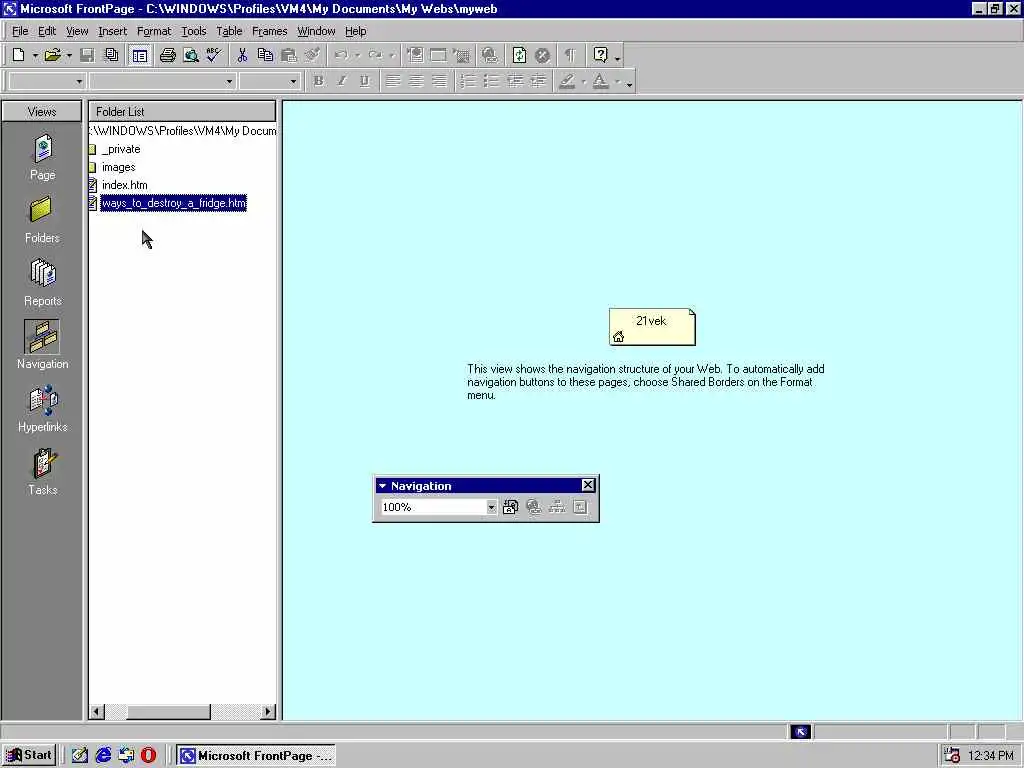Viewport: 1024px width, 768px height.
Task: Cut selection with scissors icon
Action: [x=242, y=56]
